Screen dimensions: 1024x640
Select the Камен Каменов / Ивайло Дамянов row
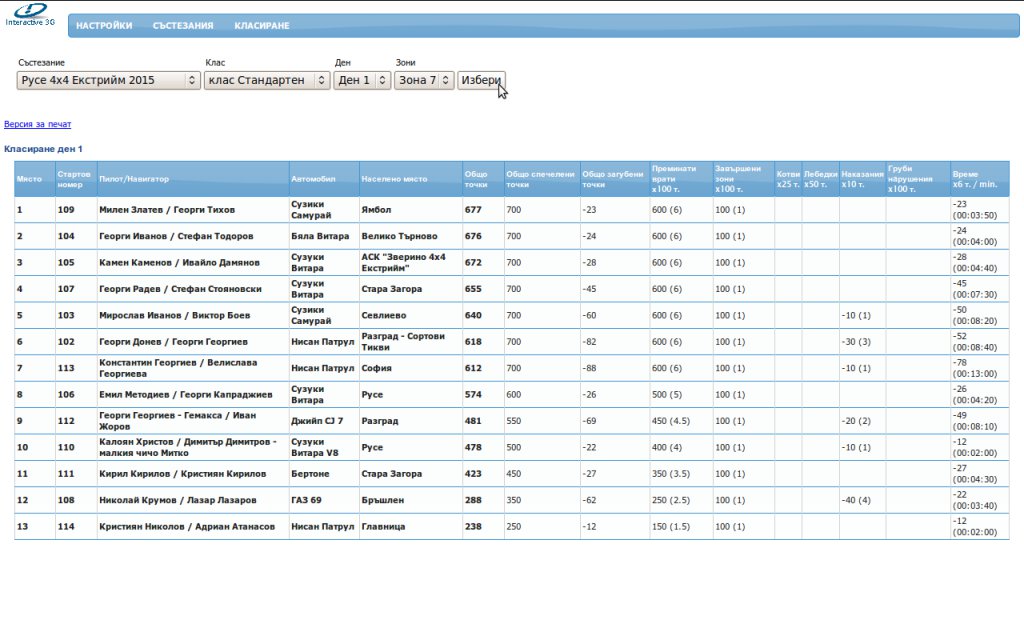tap(179, 263)
